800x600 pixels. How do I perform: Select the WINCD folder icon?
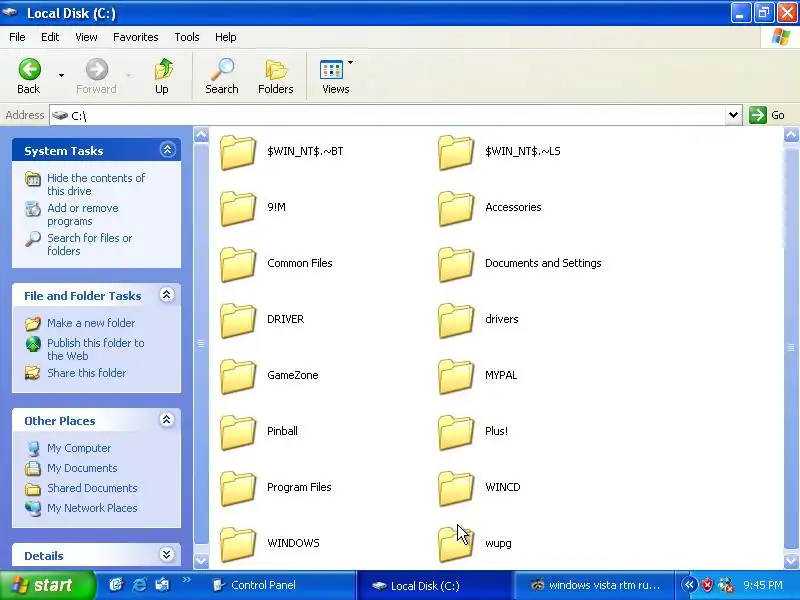456,489
